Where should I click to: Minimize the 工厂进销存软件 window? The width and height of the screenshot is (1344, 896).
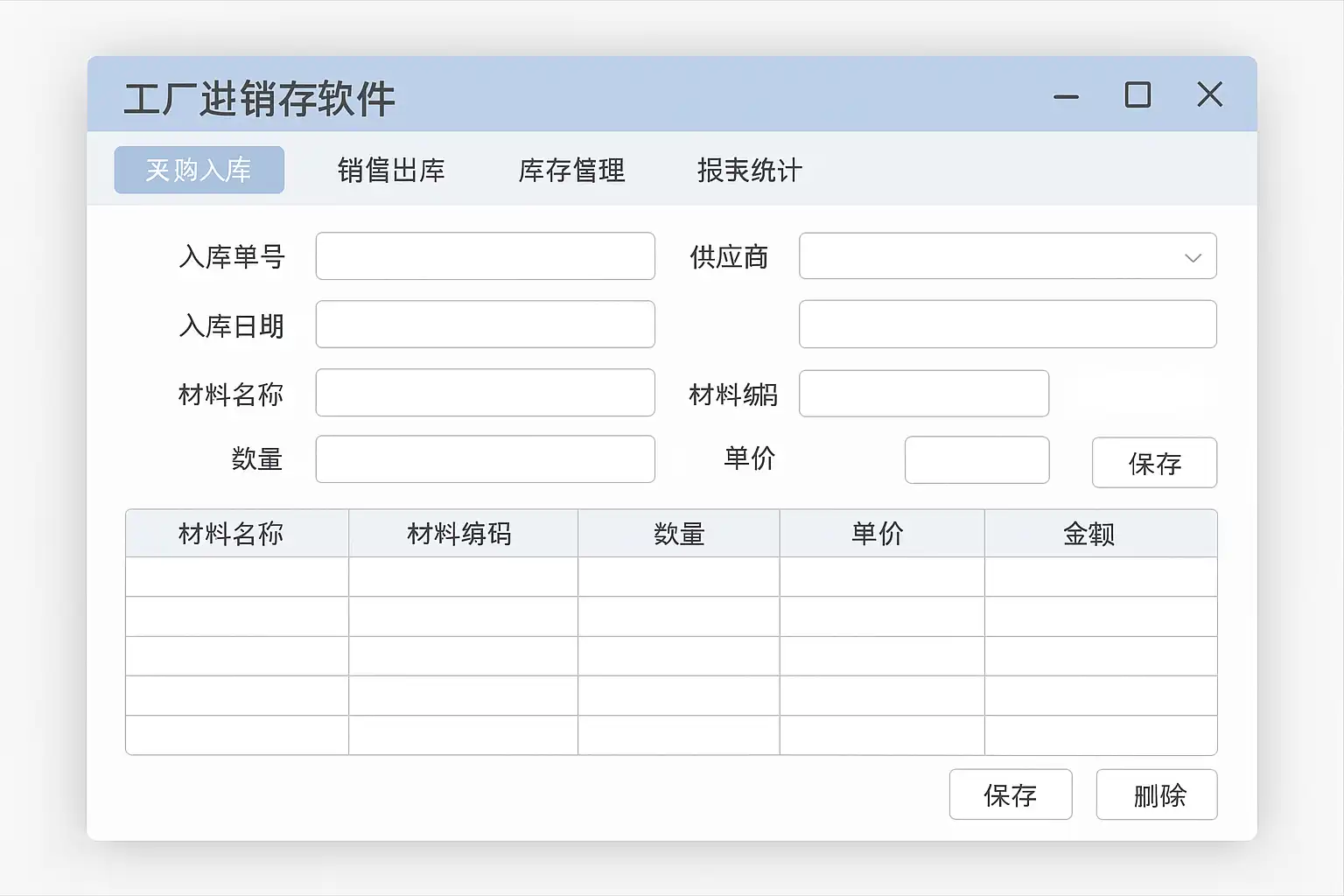(1066, 95)
